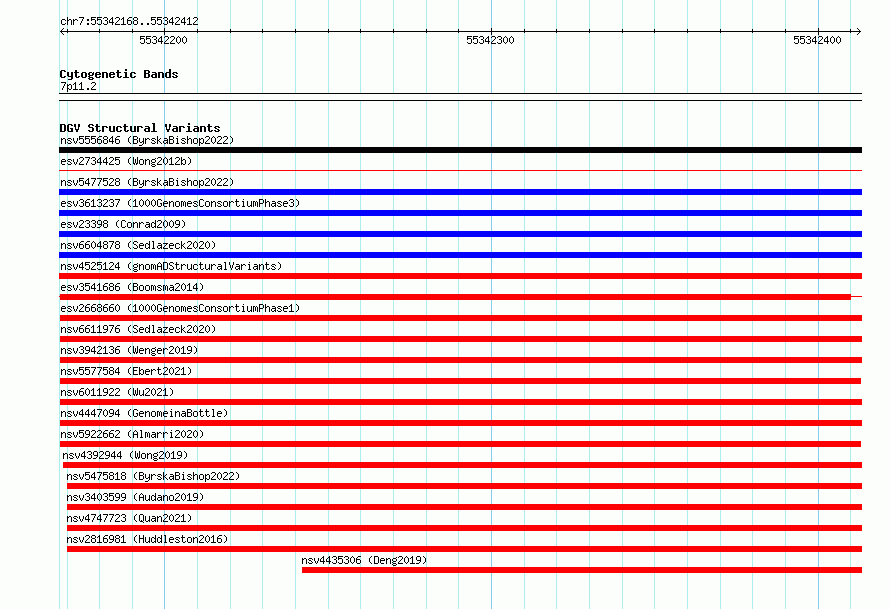This screenshot has width=890, height=609.
Task: Click the red nsv4447094 variant bar
Action: point(460,423)
